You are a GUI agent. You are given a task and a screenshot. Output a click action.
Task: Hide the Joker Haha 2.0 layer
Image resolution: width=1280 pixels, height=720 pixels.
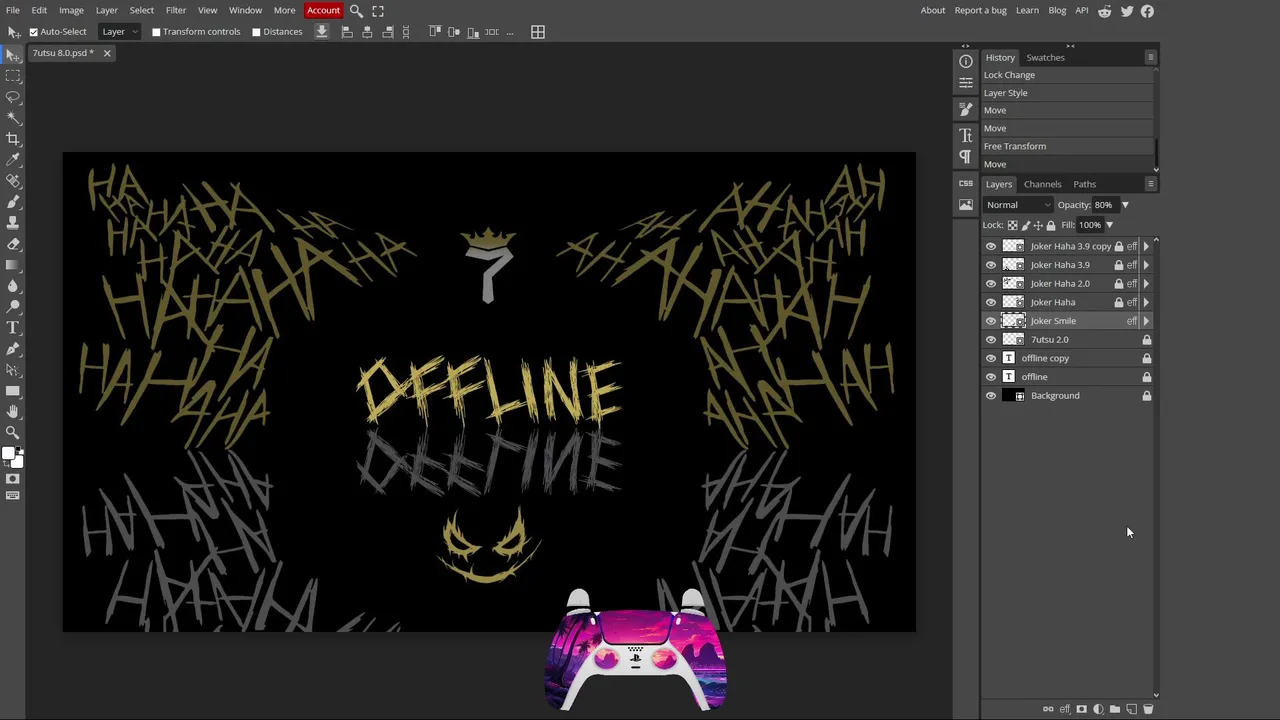click(x=991, y=284)
